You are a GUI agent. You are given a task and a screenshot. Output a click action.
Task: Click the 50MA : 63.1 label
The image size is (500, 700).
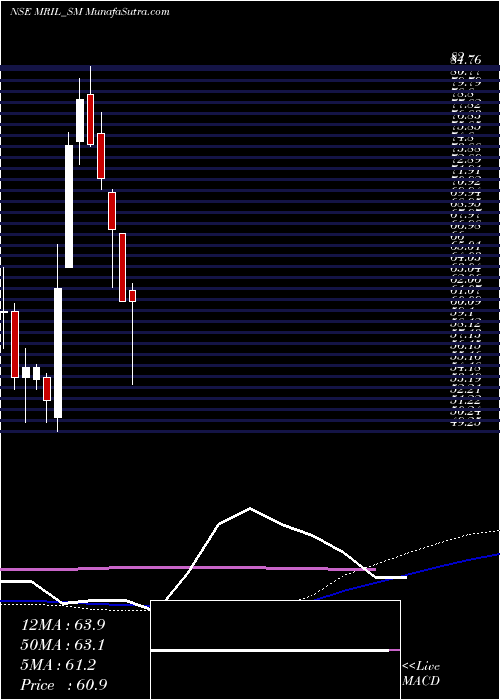pos(63,645)
